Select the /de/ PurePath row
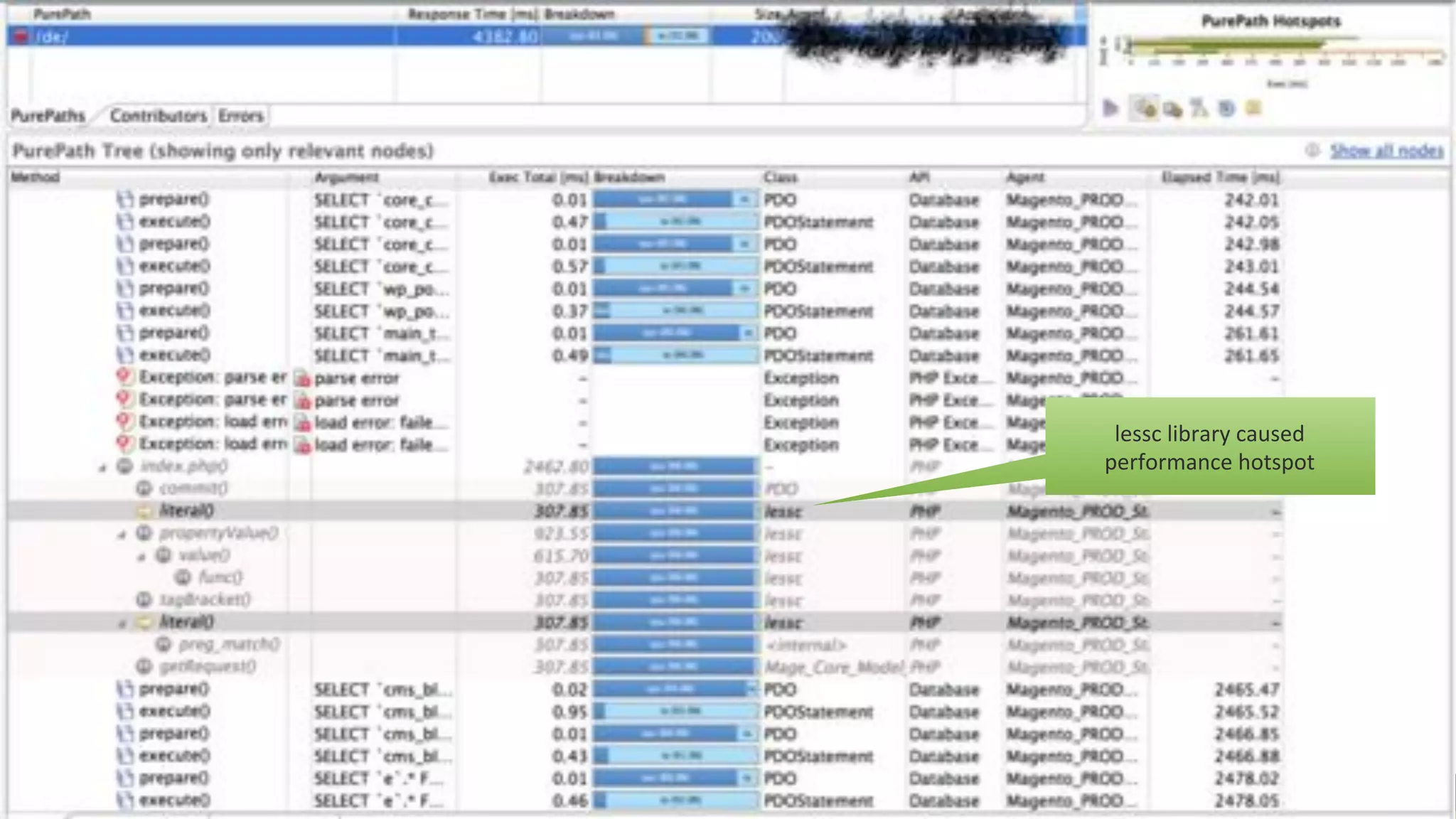The height and width of the screenshot is (819, 1456). tap(546, 36)
